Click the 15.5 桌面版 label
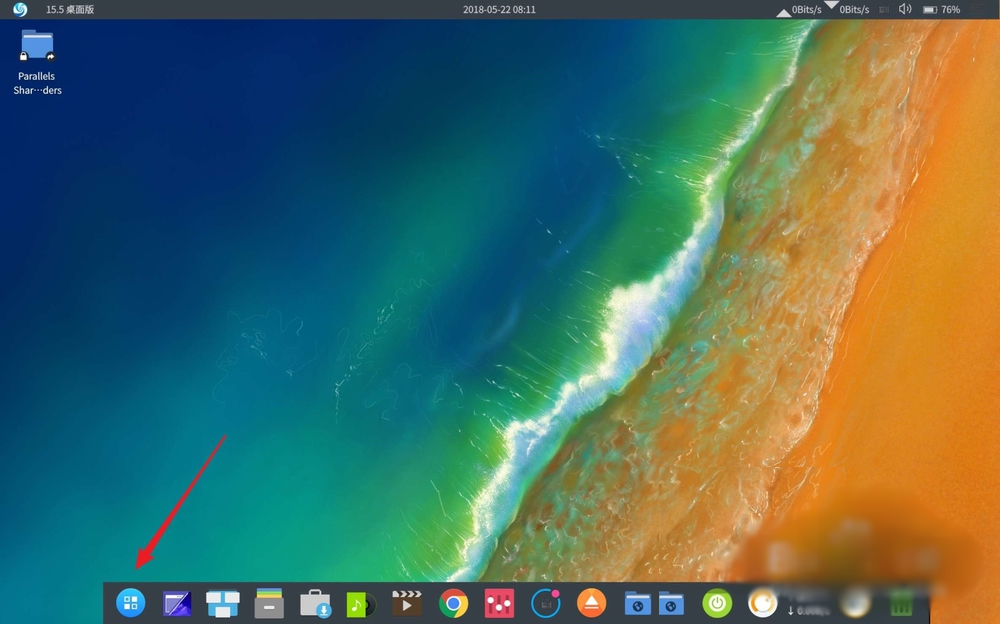Viewport: 1000px width, 624px height. pos(70,10)
